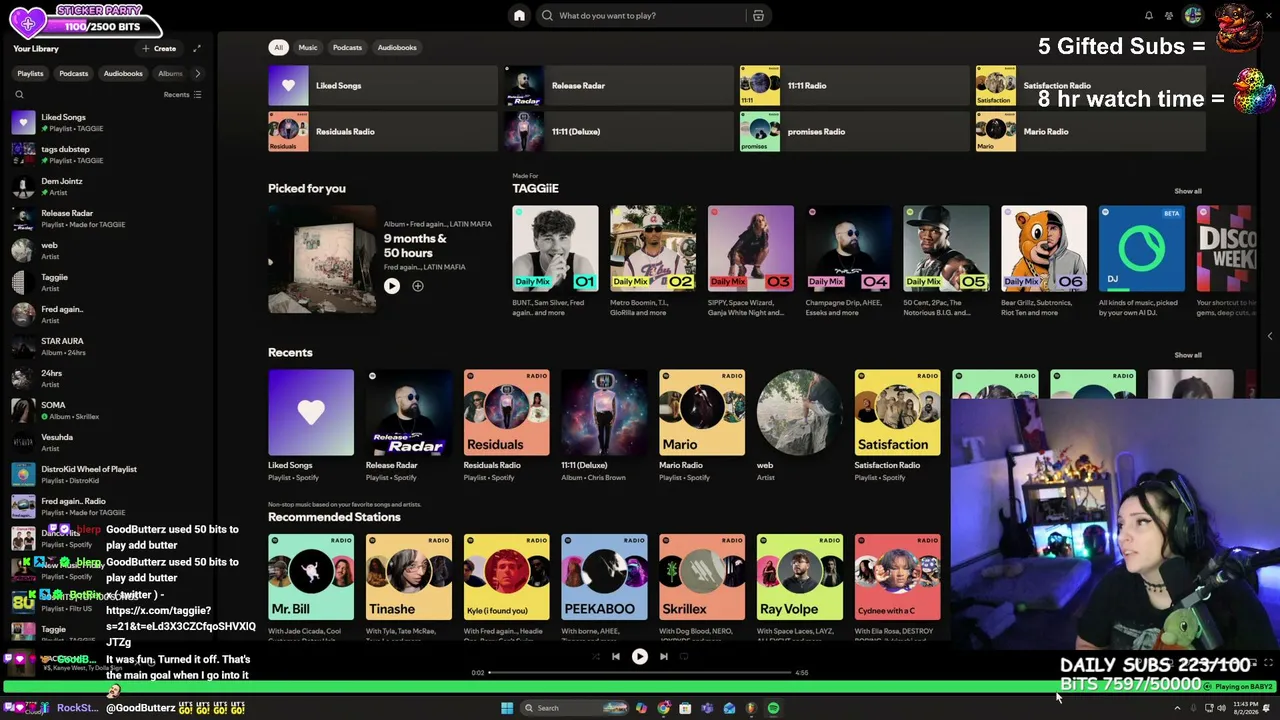Click the Windows taskbar Search box
The image size is (1280, 720).
coord(574,708)
